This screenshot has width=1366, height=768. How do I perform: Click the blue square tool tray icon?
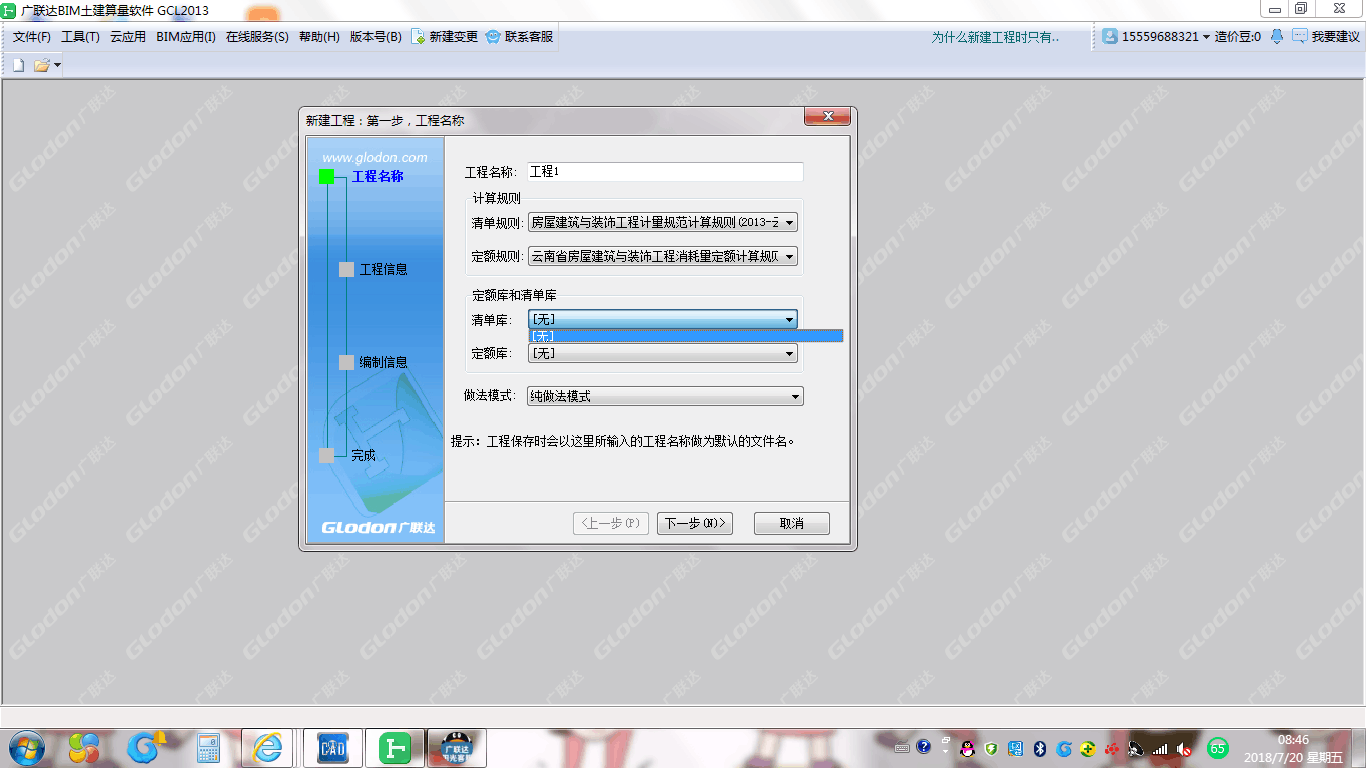(1015, 748)
